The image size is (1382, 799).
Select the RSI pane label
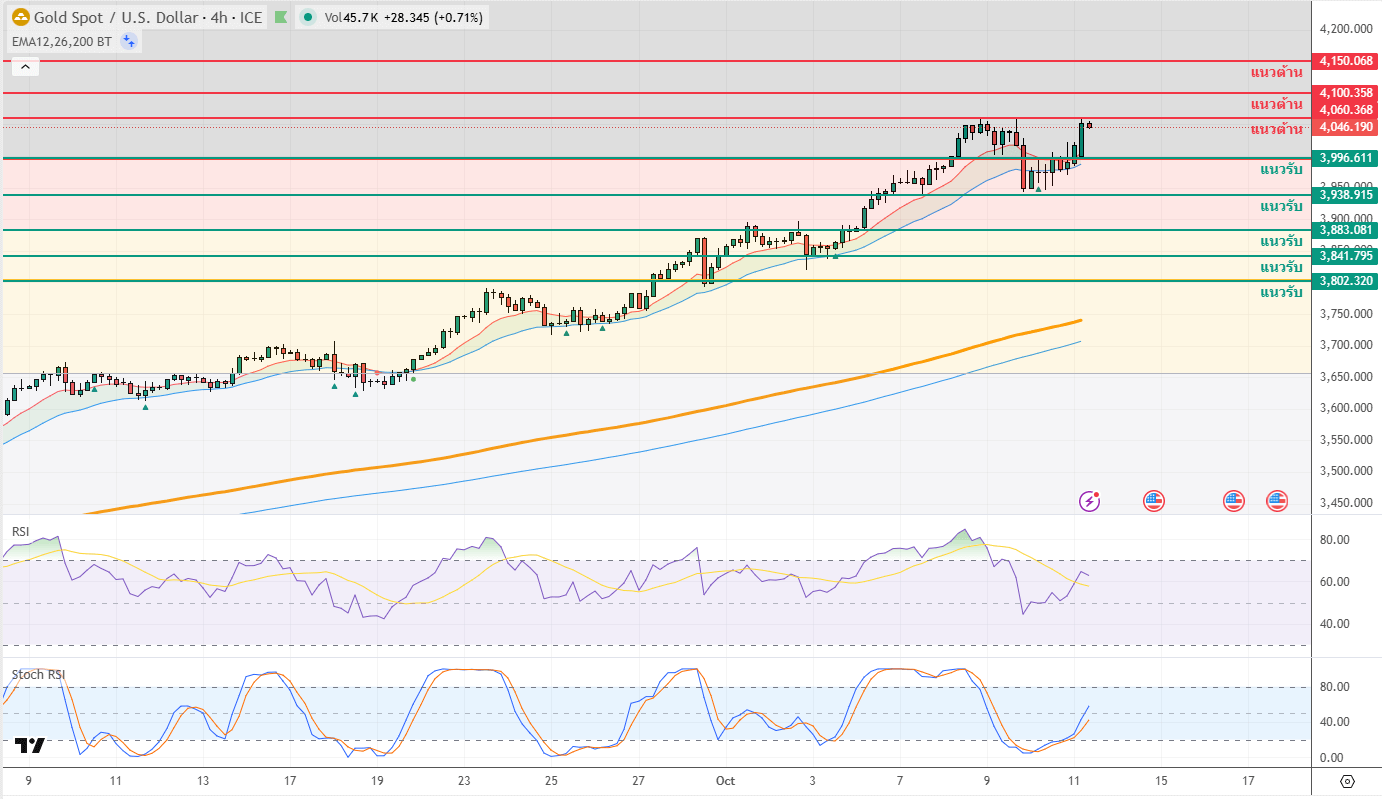21,531
